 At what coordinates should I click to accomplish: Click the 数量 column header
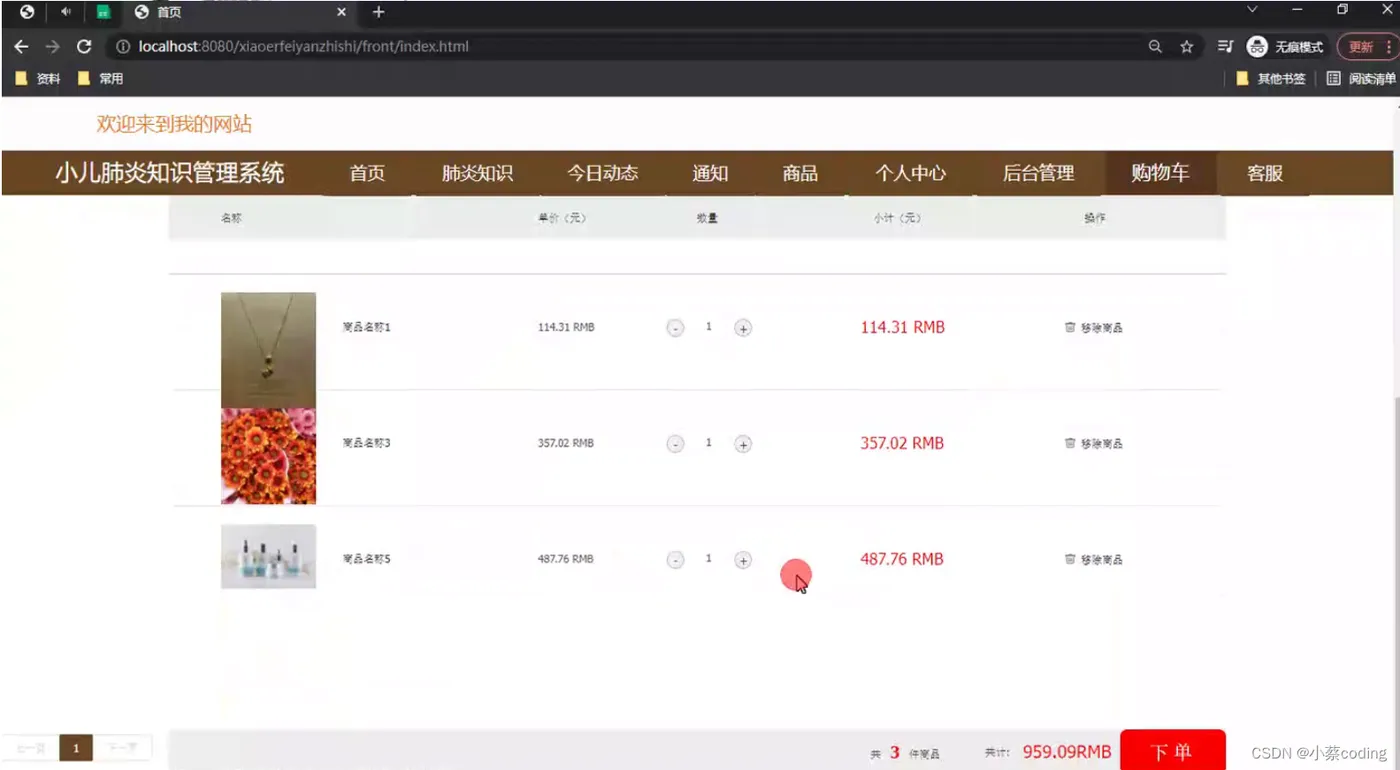click(x=707, y=218)
